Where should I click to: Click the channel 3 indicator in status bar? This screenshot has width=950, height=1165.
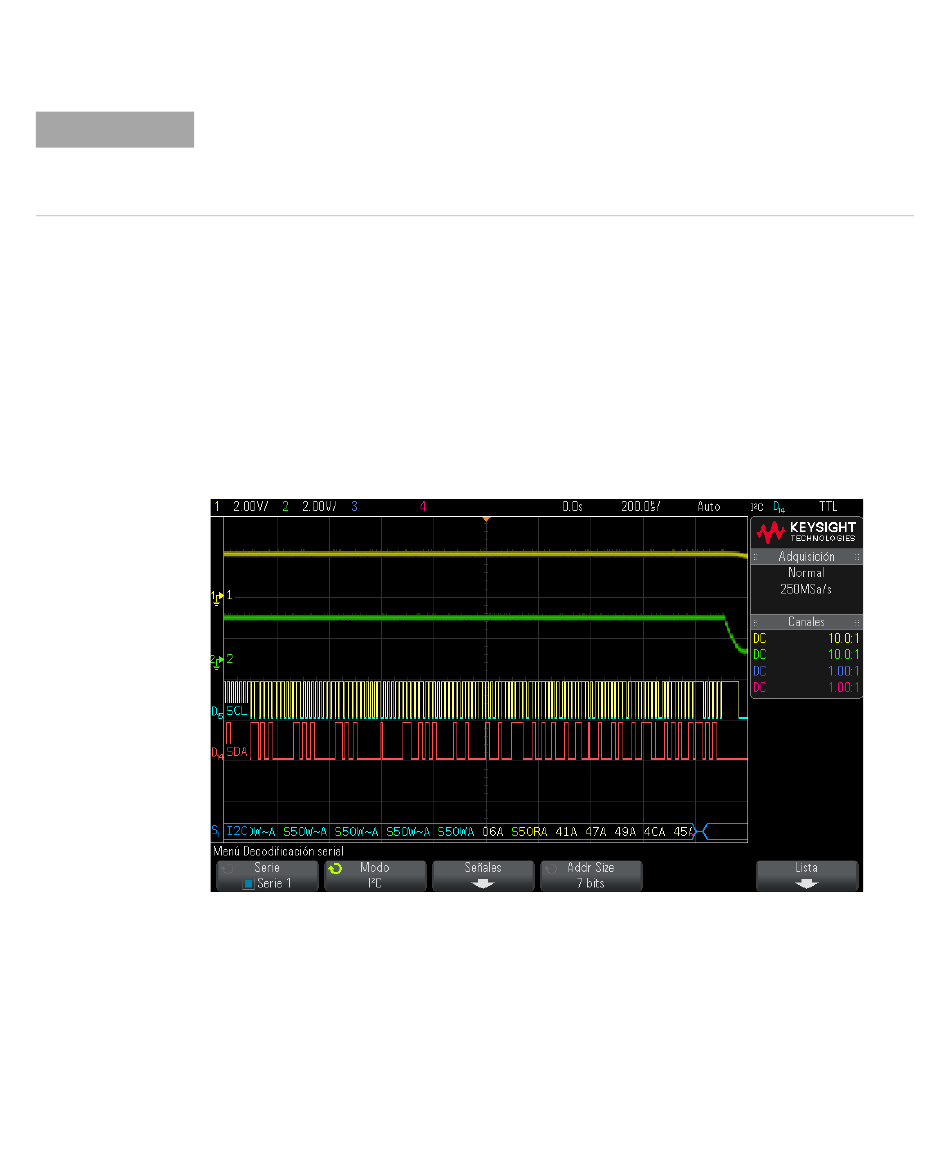pos(354,507)
